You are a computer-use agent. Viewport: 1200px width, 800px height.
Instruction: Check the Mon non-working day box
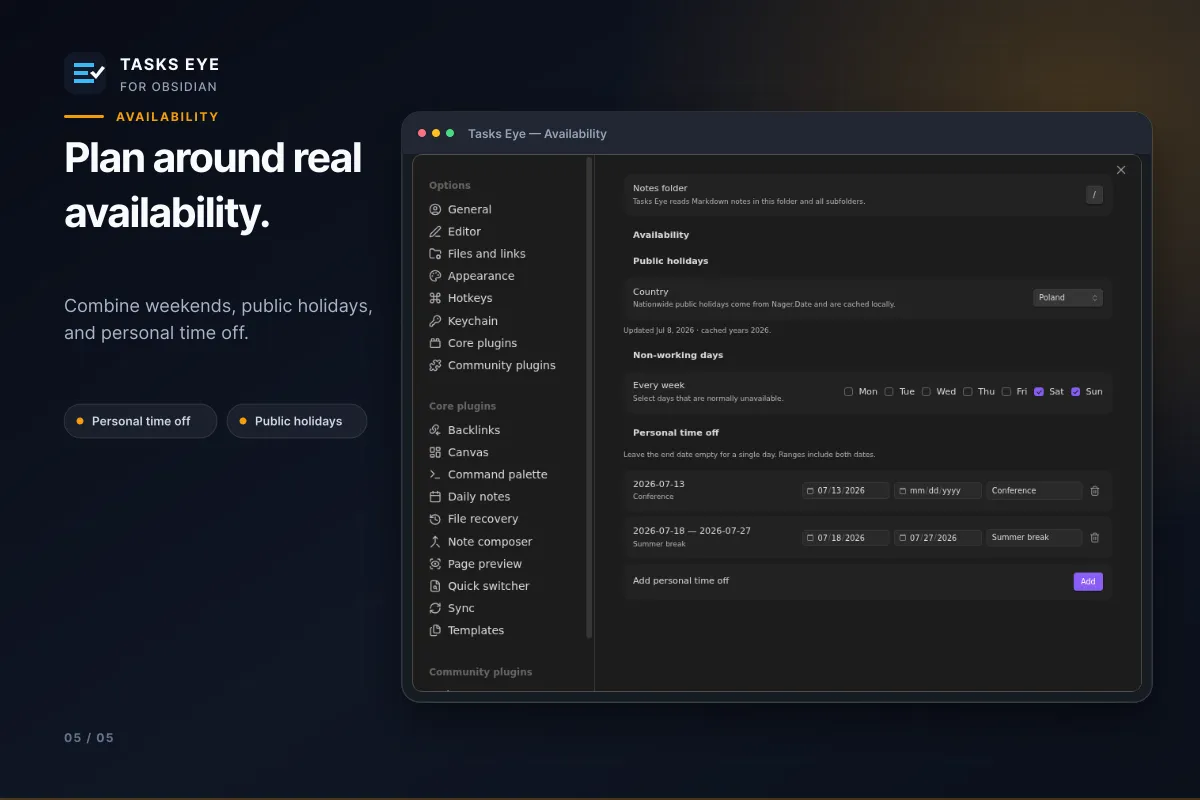pyautogui.click(x=849, y=392)
